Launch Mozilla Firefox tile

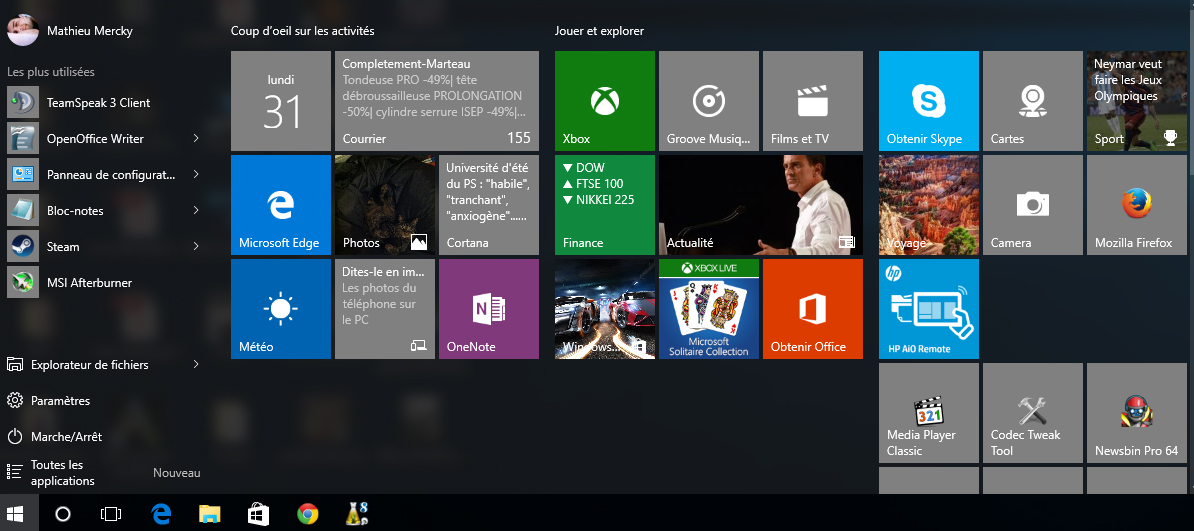click(x=1136, y=205)
